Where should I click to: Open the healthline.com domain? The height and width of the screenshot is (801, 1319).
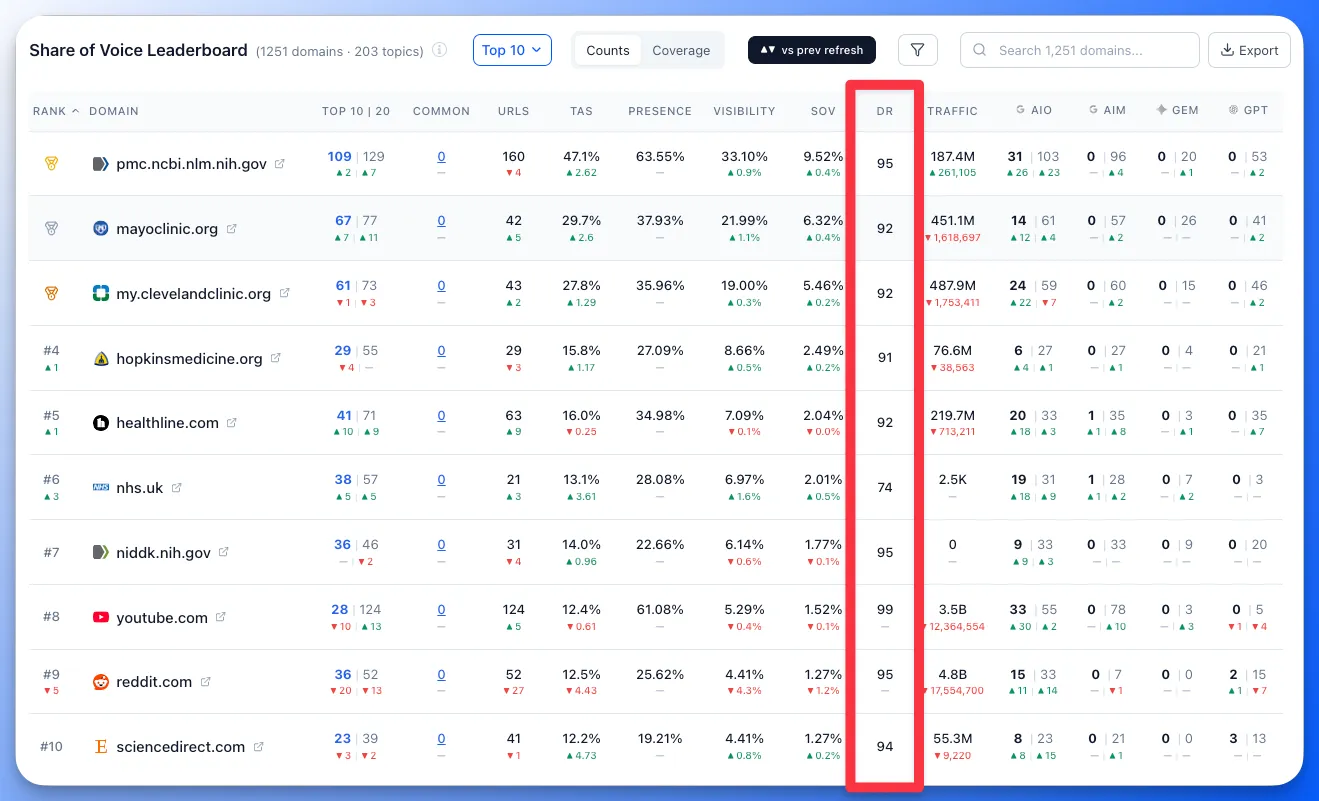tap(167, 423)
